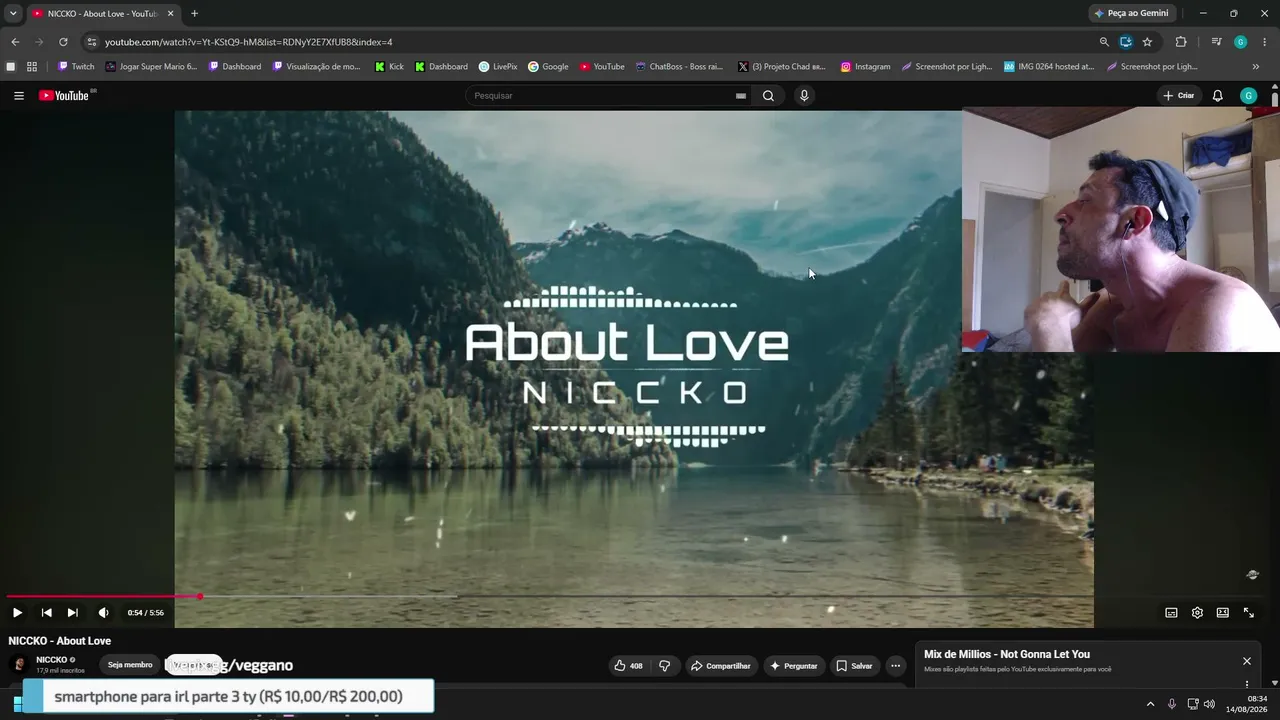This screenshot has height=720, width=1280.
Task: Open the YouTube account avatar menu
Action: coord(1248,96)
